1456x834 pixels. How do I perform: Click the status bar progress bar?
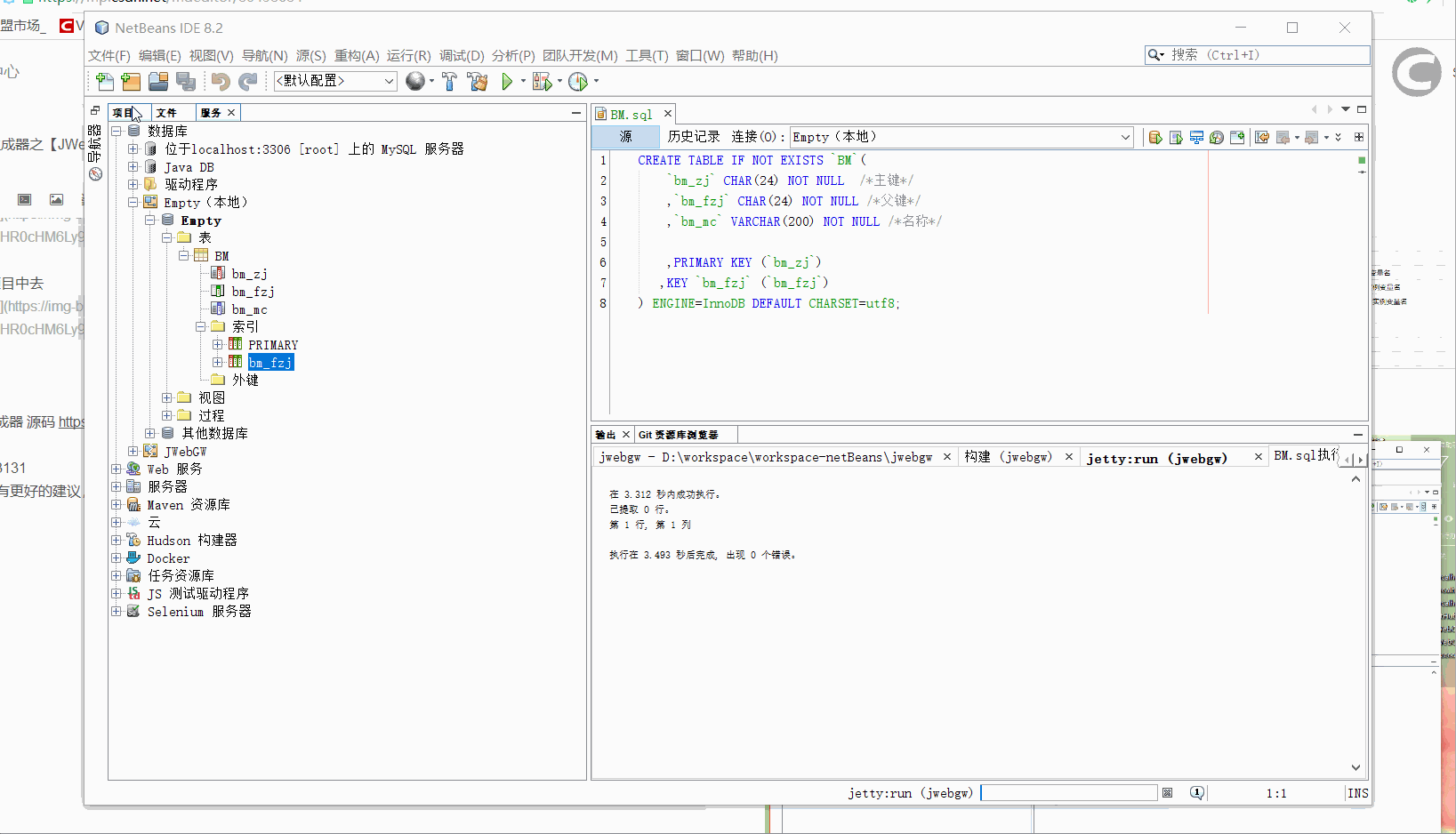click(1069, 792)
